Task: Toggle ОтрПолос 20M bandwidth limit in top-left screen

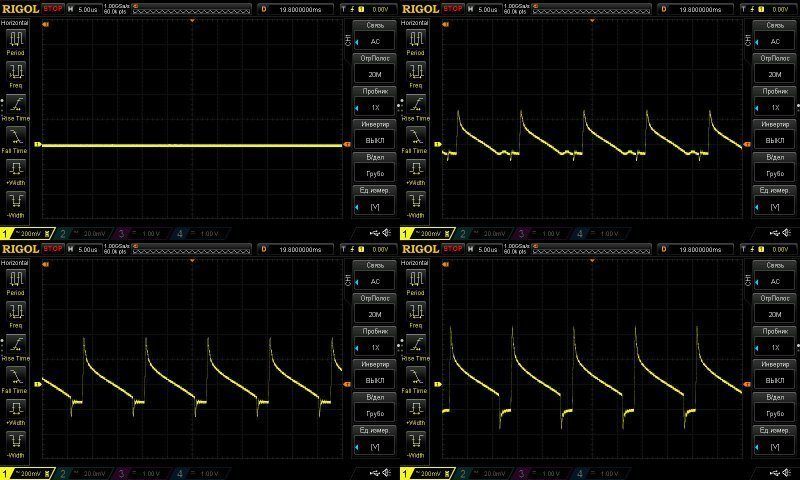Action: coord(375,68)
